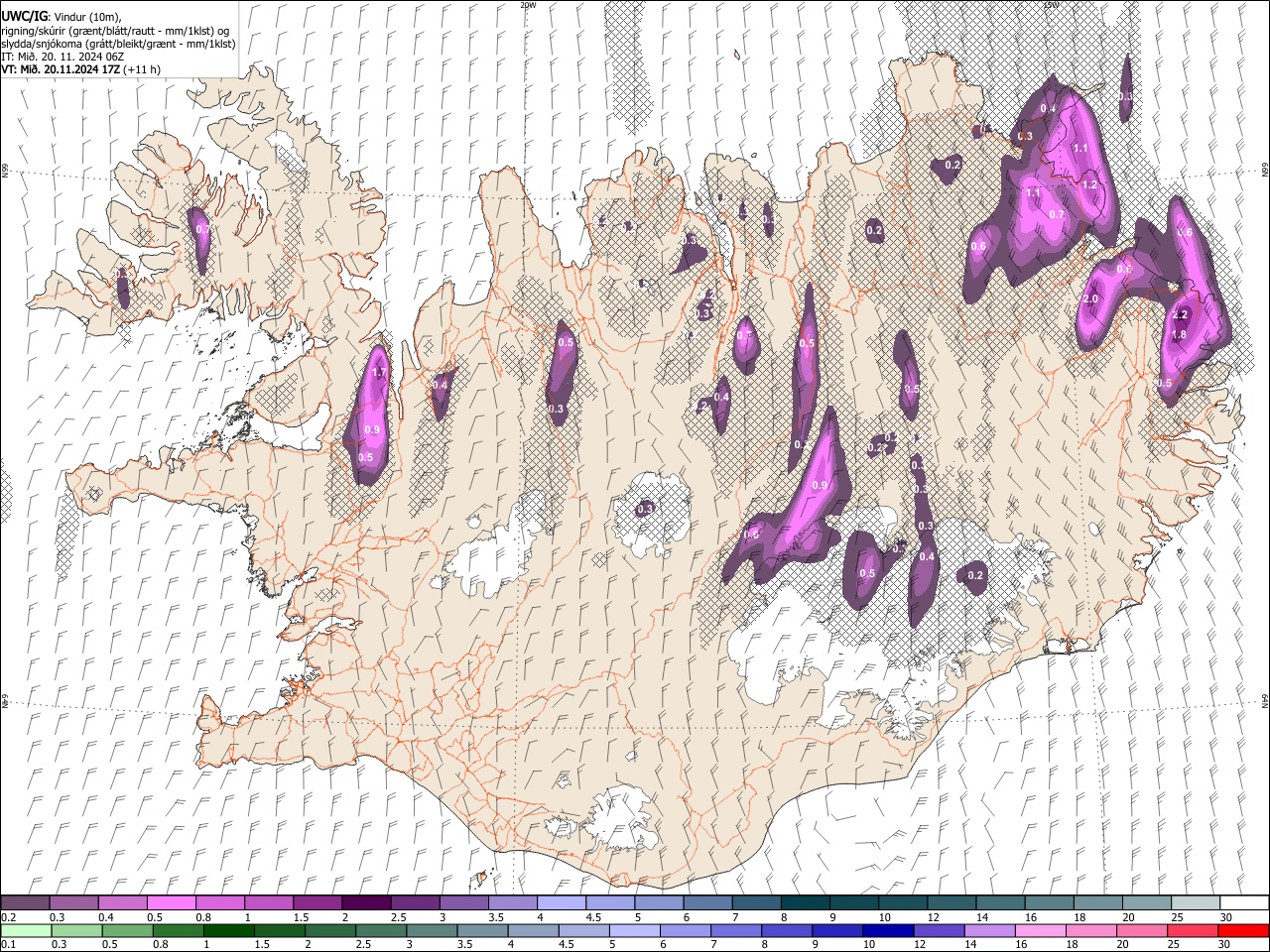Click '0.2' label in the snow legend
The height and width of the screenshot is (952, 1270).
click(7, 917)
